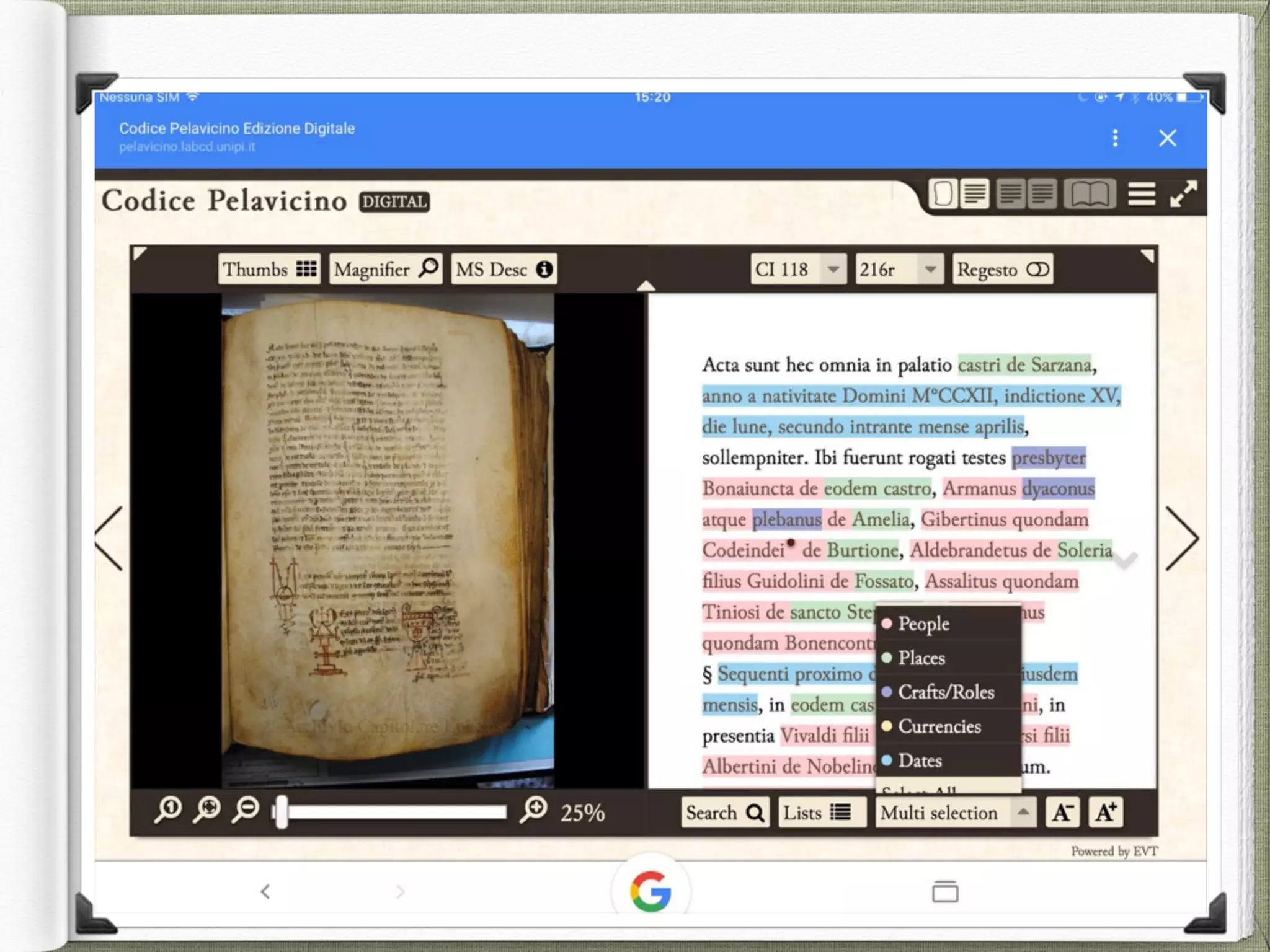Click the image zoom slider handle
The width and height of the screenshot is (1270, 952).
282,813
